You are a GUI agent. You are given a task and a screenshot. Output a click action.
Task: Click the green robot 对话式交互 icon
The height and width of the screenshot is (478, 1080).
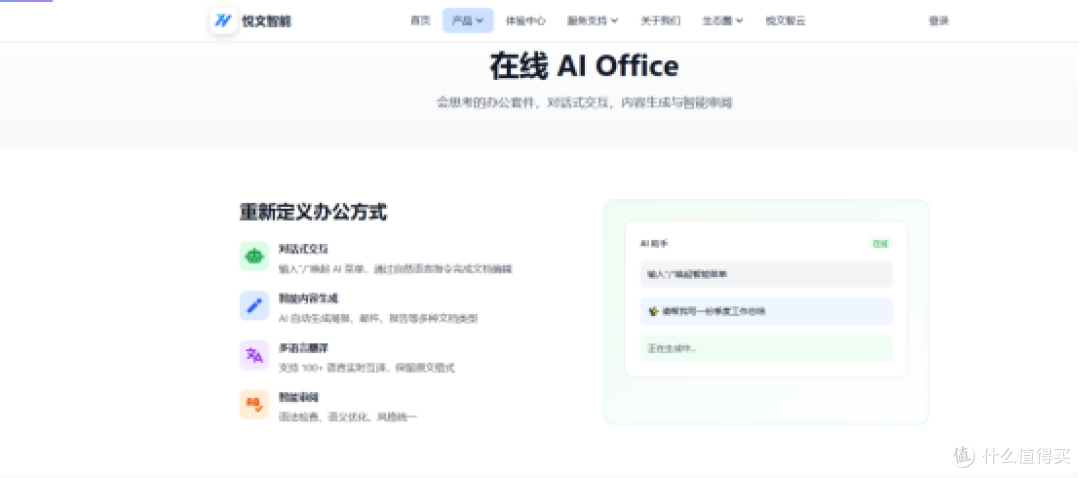pyautogui.click(x=254, y=256)
